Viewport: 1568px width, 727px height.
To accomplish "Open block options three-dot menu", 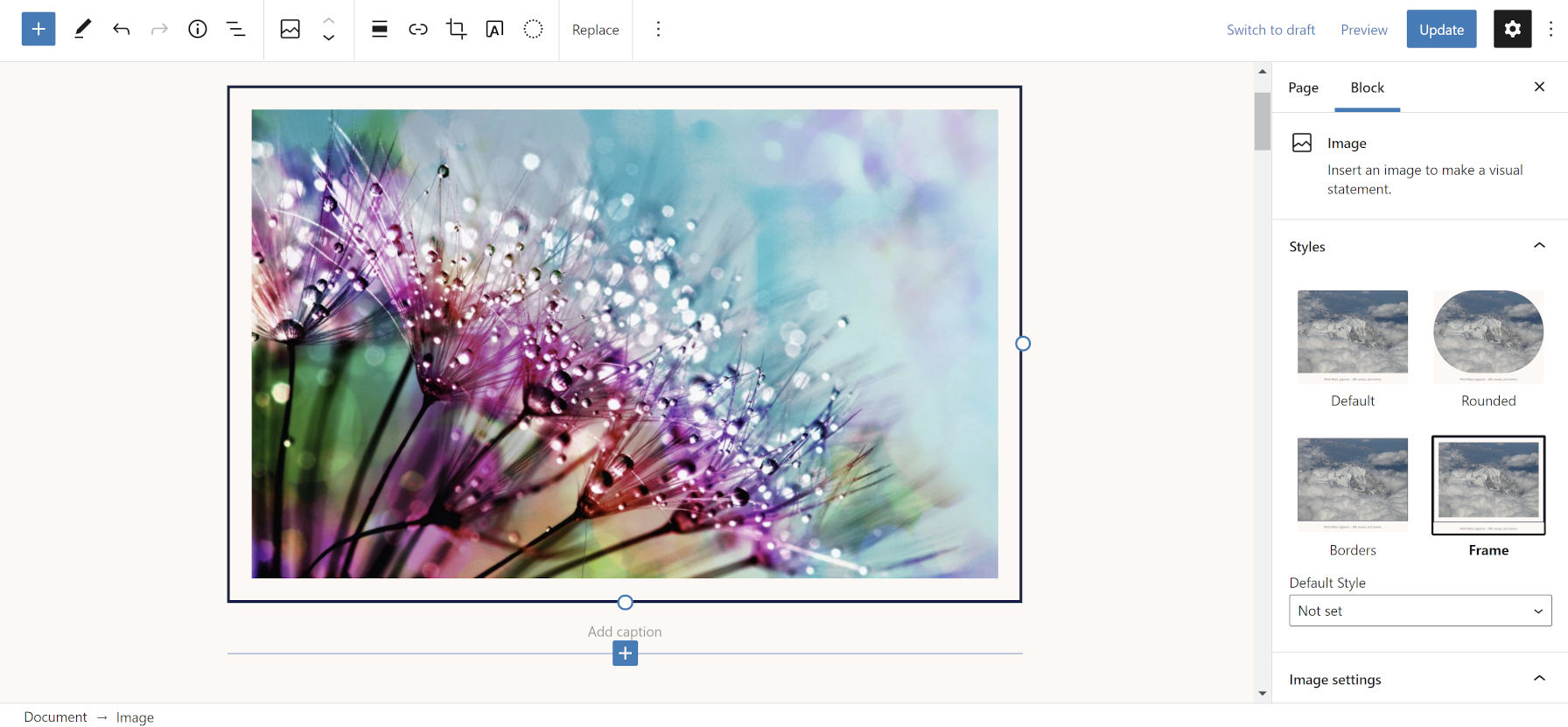I will pos(658,29).
